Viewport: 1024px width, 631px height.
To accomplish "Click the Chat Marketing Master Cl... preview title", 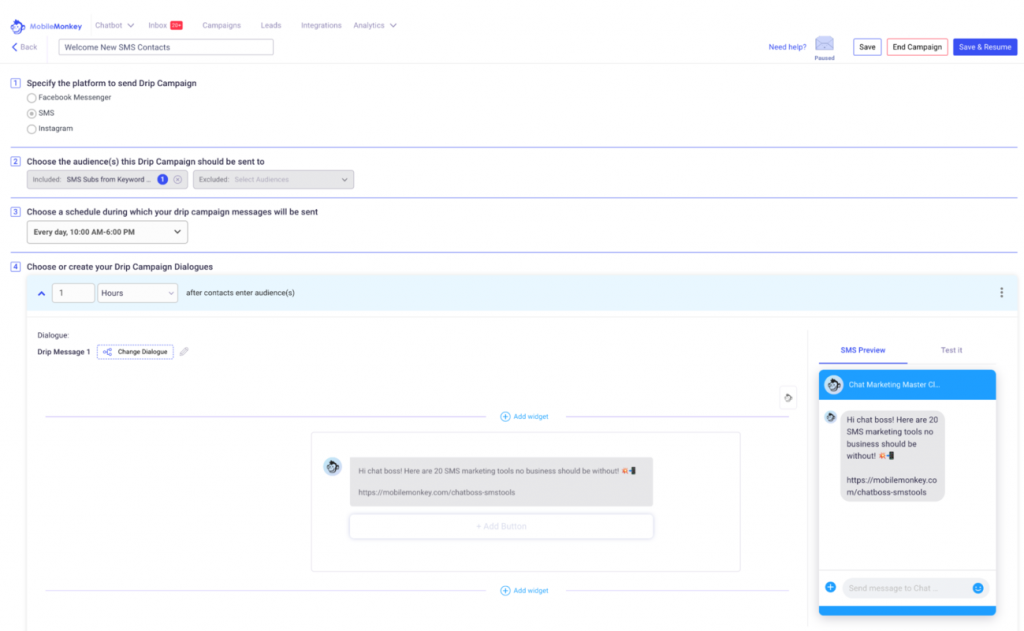I will (894, 385).
